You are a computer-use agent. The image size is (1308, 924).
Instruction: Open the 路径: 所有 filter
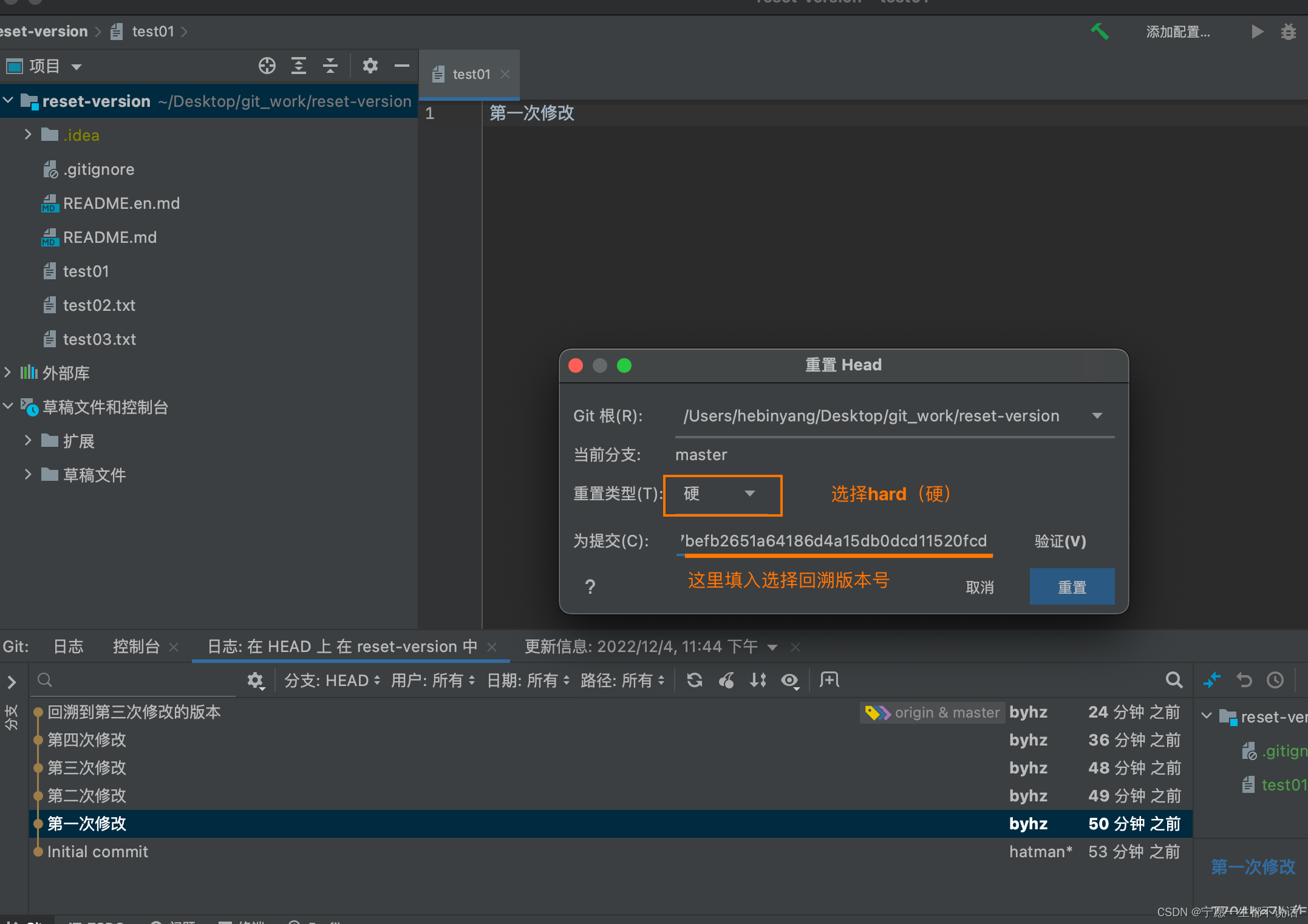coord(622,681)
